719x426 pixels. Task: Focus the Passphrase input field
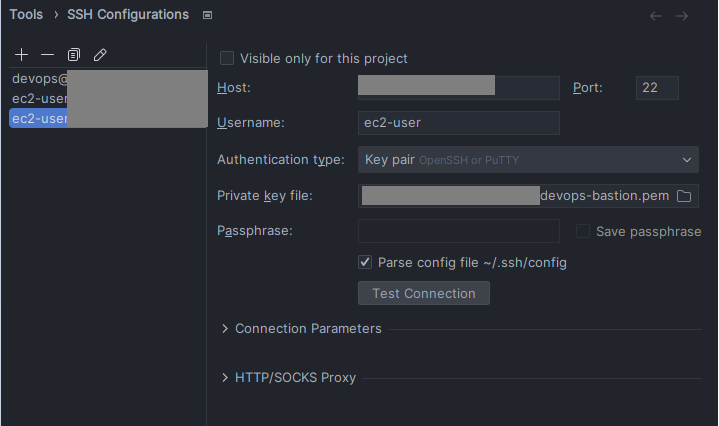point(459,231)
